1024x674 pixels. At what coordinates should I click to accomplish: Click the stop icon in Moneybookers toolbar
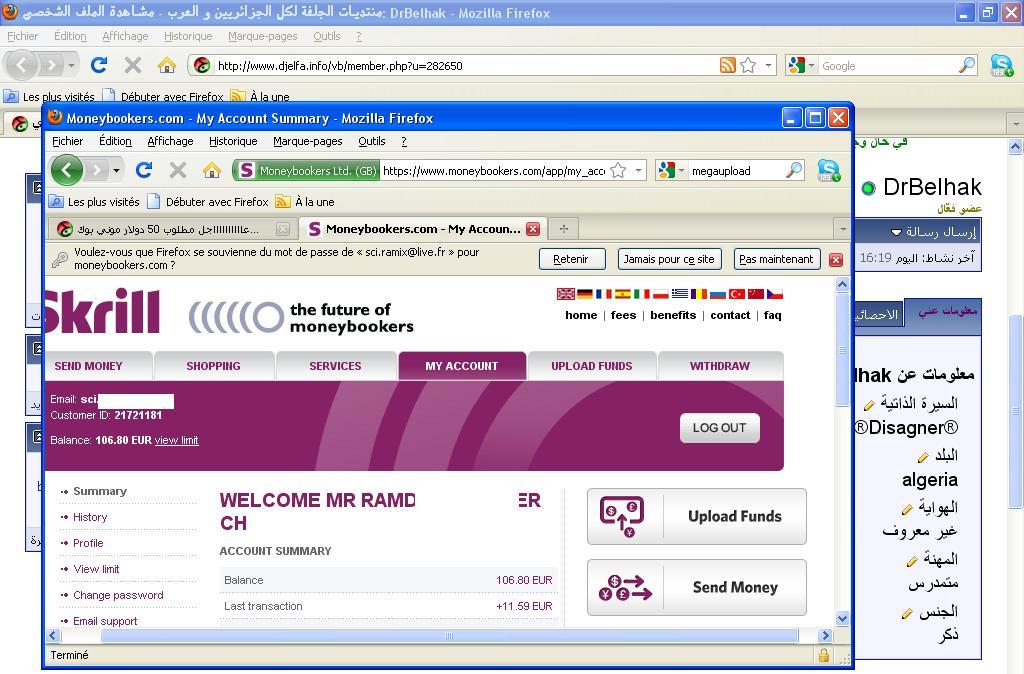[178, 170]
